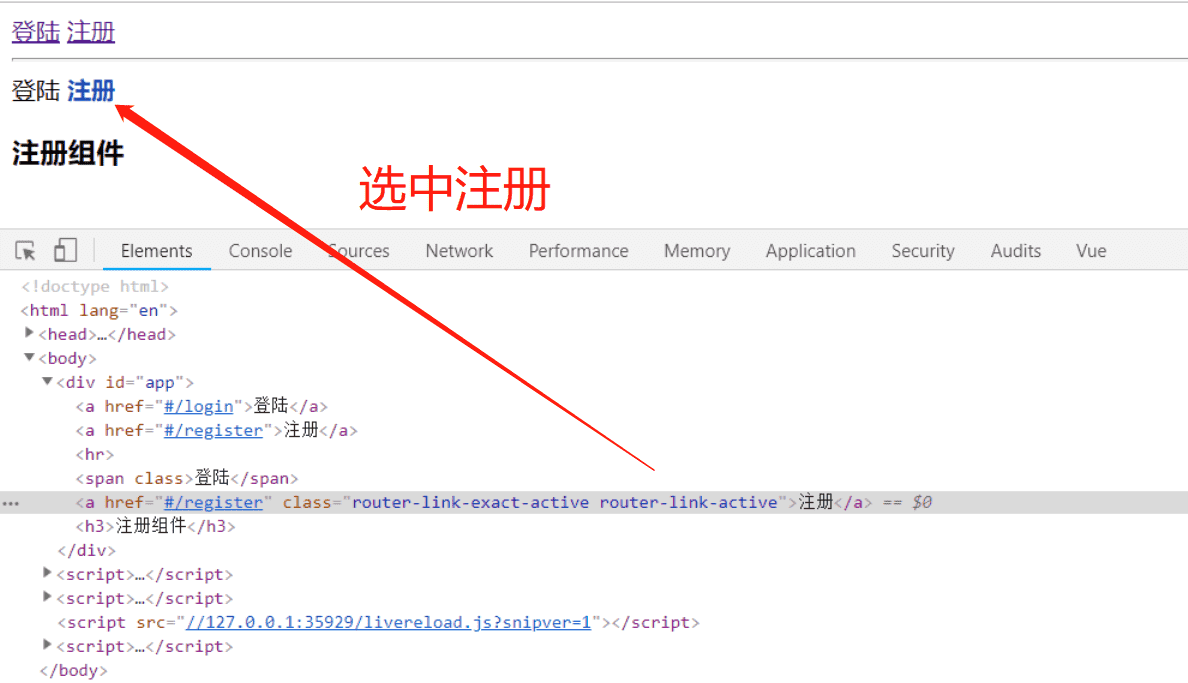Click the ellipsis beside the highlighted node

point(11,502)
